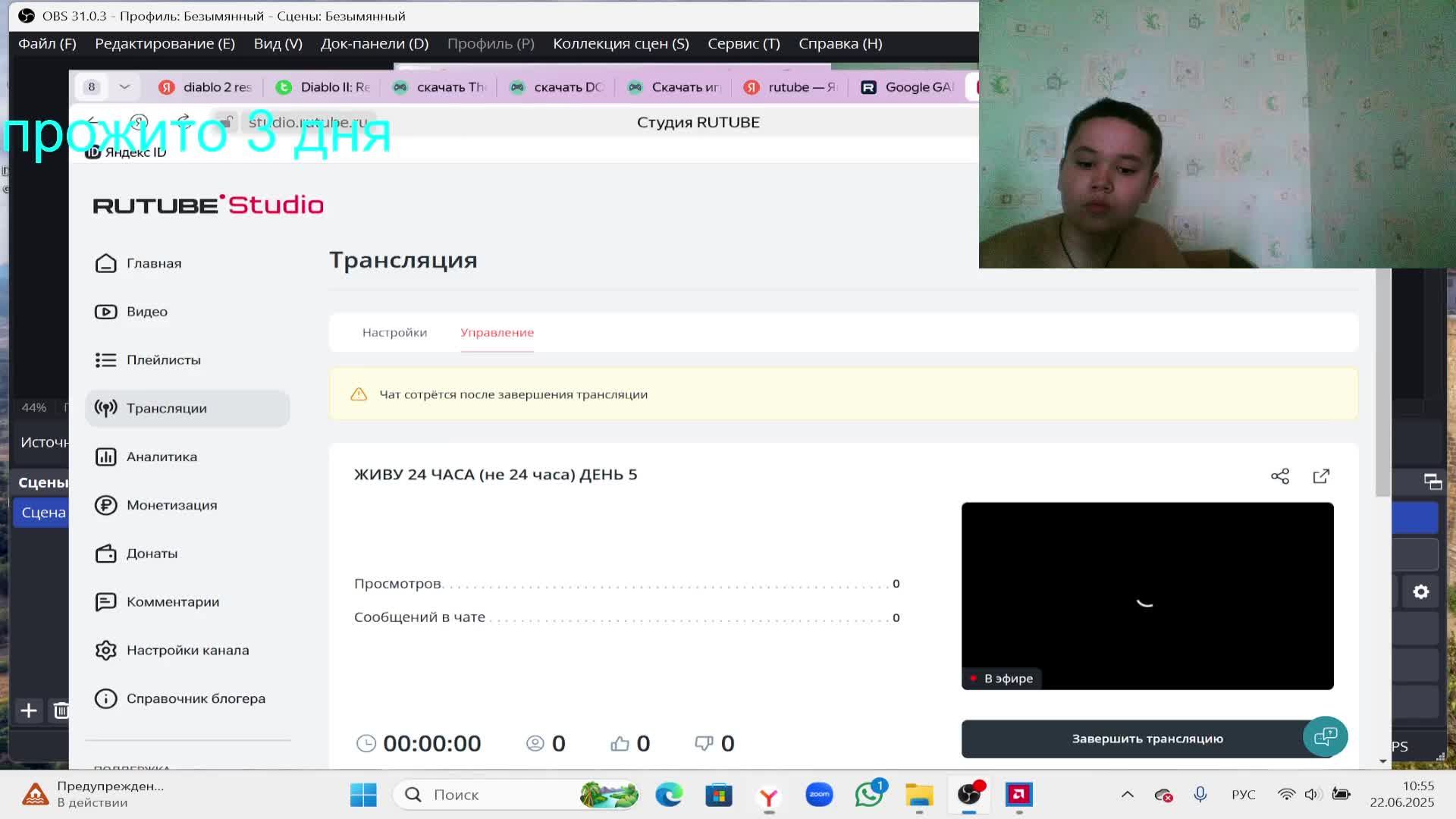The height and width of the screenshot is (819, 1456).
Task: Open OBS settings gear icon
Action: (1421, 592)
